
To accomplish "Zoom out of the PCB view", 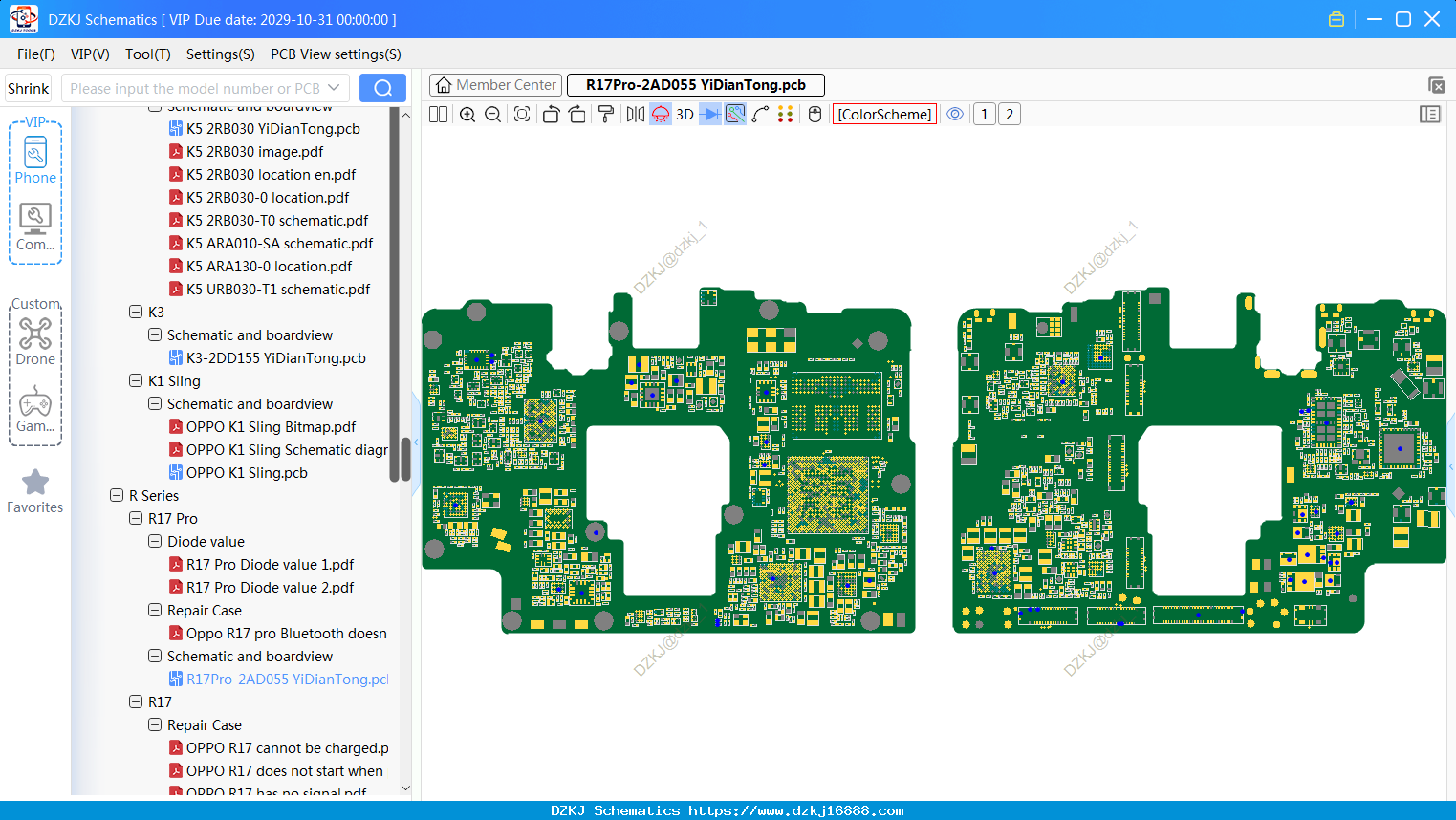I will tap(493, 115).
